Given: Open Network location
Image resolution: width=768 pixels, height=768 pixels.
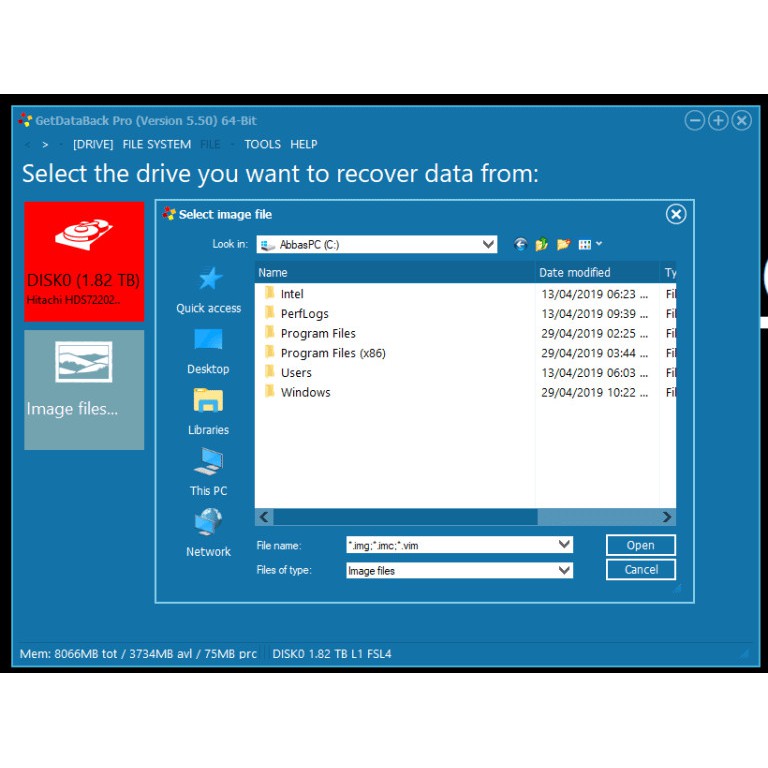Looking at the screenshot, I should pos(208,533).
